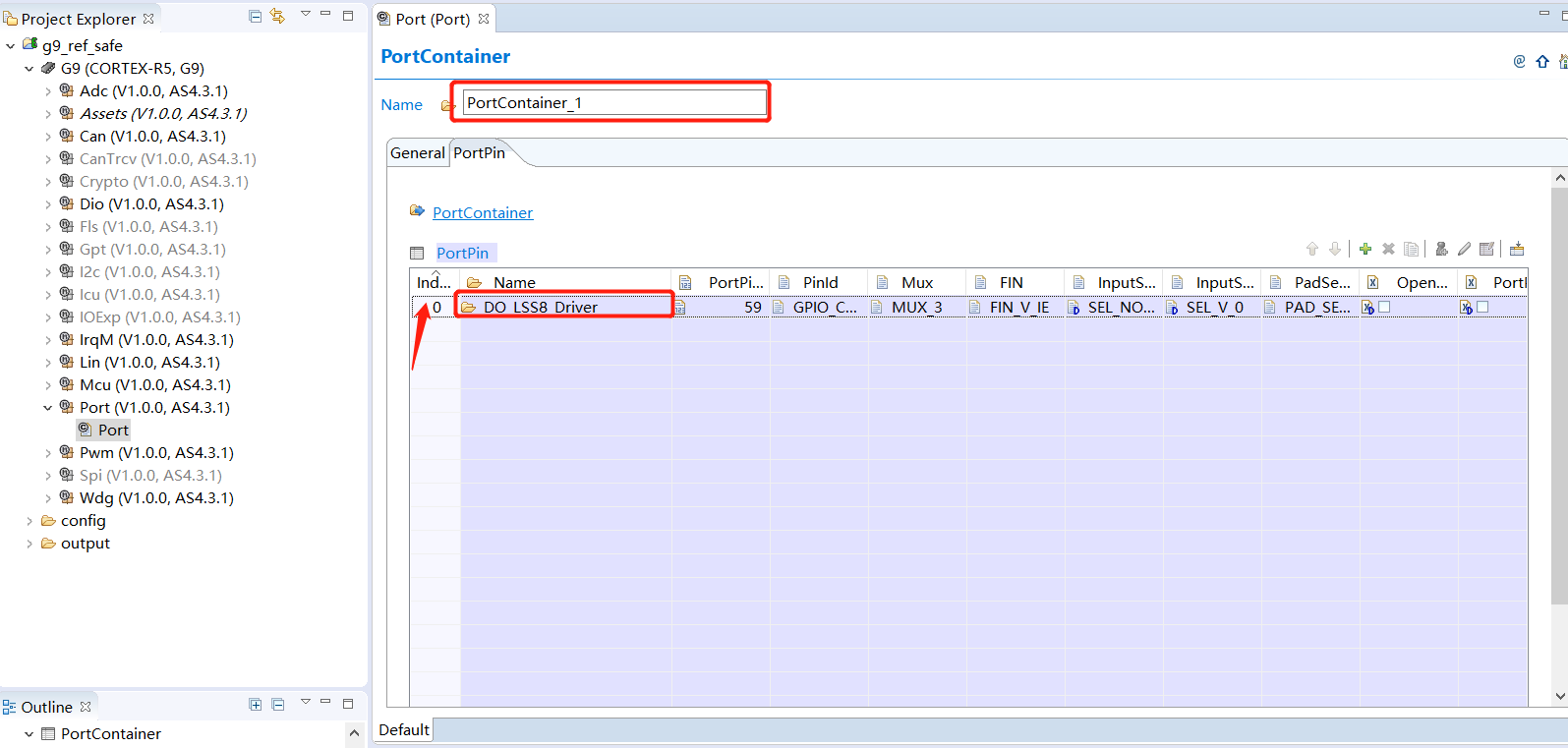The height and width of the screenshot is (748, 1568).
Task: Click the up-arrow navigate parent icon top right
Action: click(x=1542, y=61)
